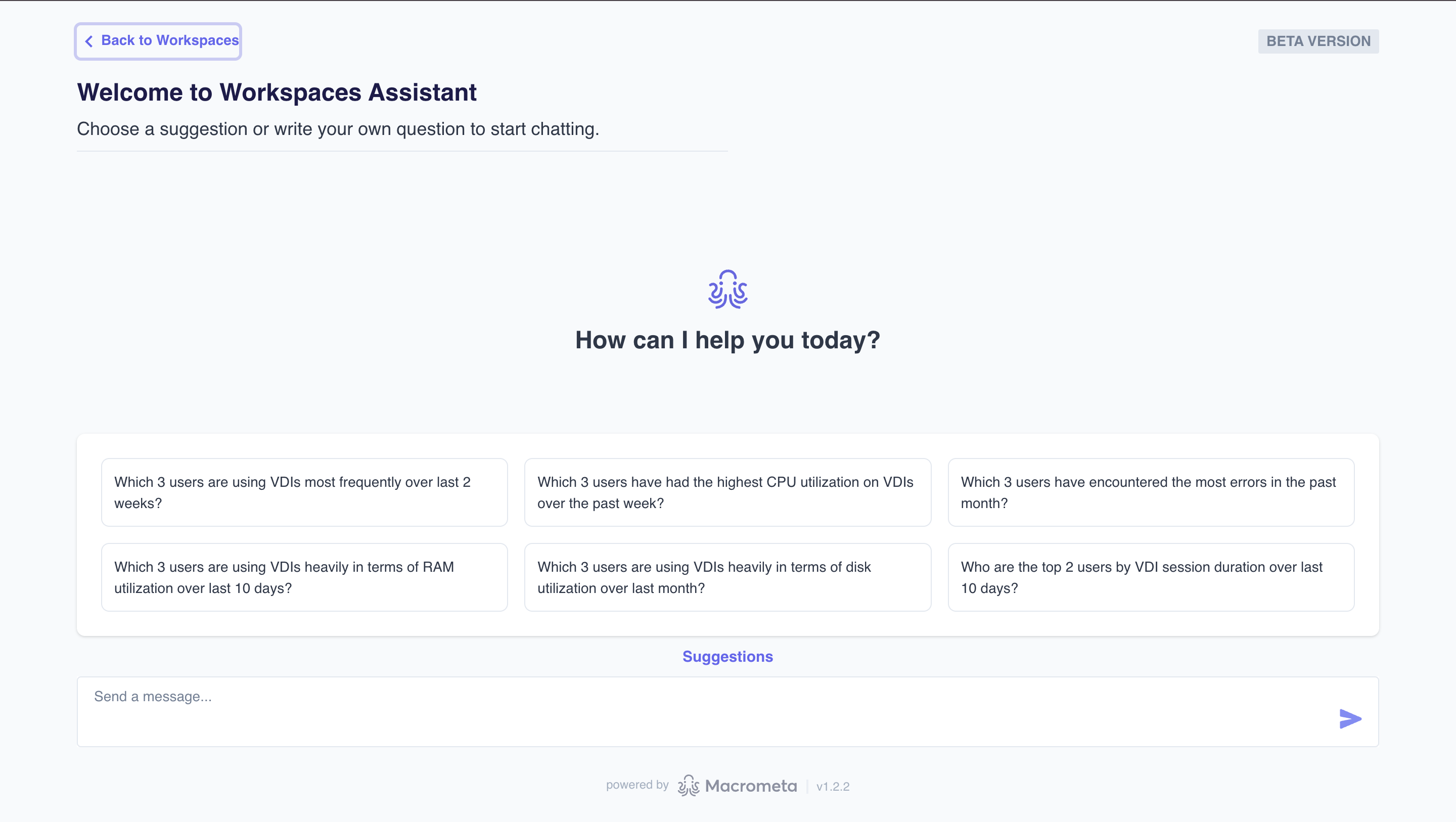This screenshot has width=1456, height=822.
Task: Click the back chevron in Back to Workspaces
Action: click(89, 41)
